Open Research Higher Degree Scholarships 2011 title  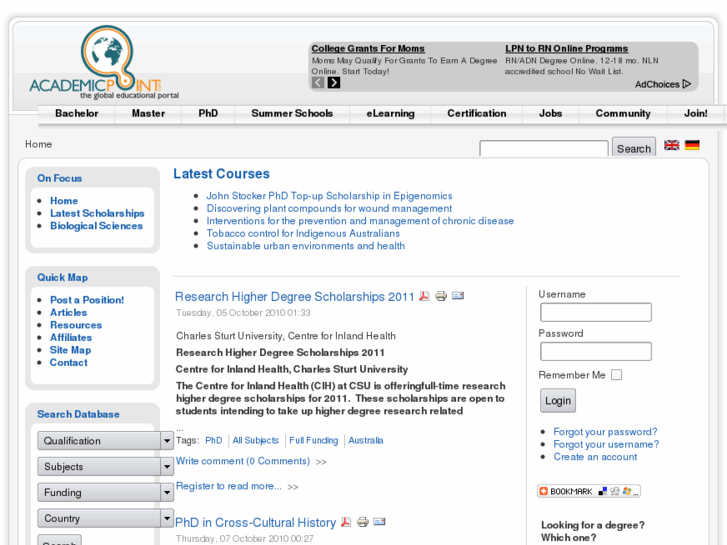coord(294,296)
